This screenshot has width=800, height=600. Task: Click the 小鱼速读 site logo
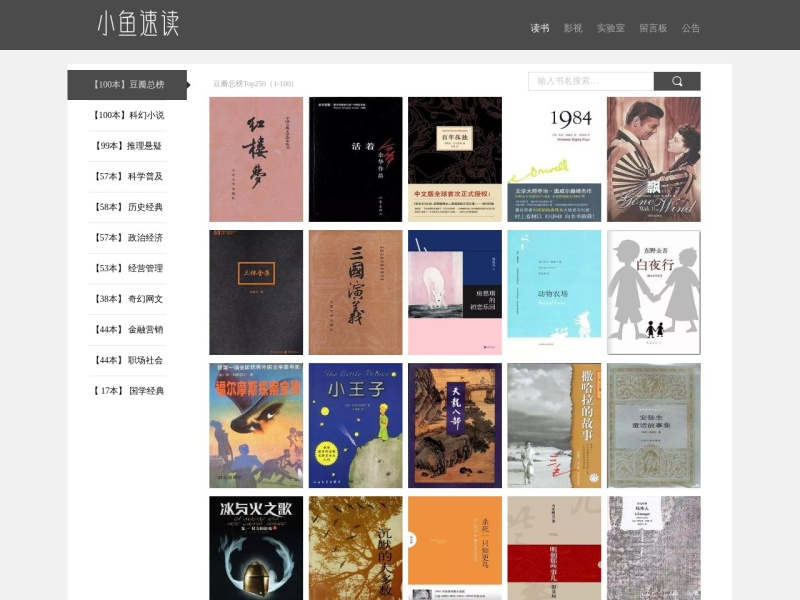[x=138, y=23]
